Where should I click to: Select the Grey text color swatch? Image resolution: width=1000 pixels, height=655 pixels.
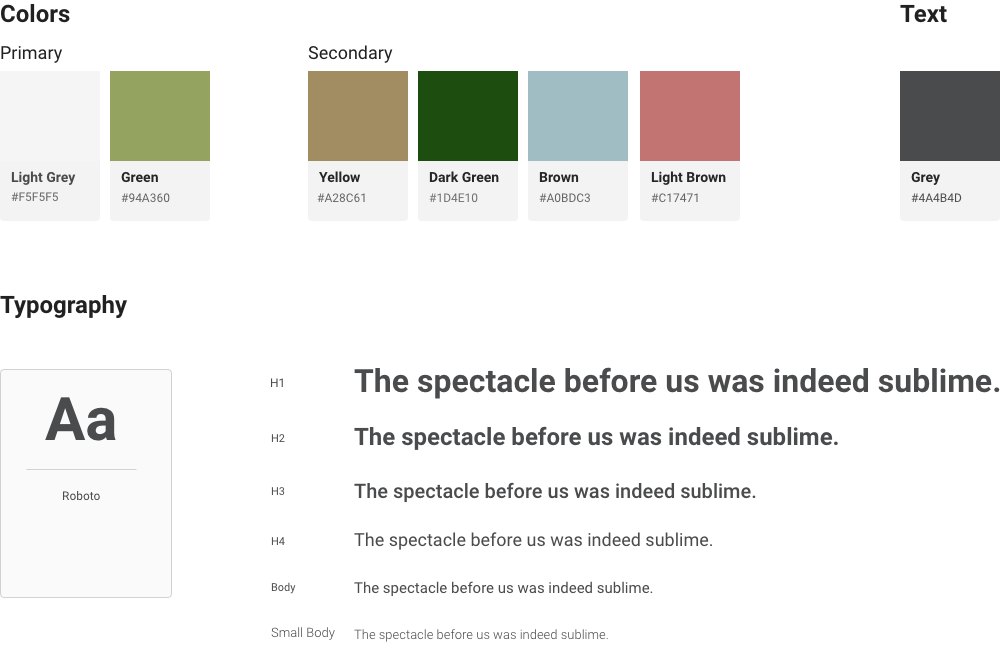point(950,116)
